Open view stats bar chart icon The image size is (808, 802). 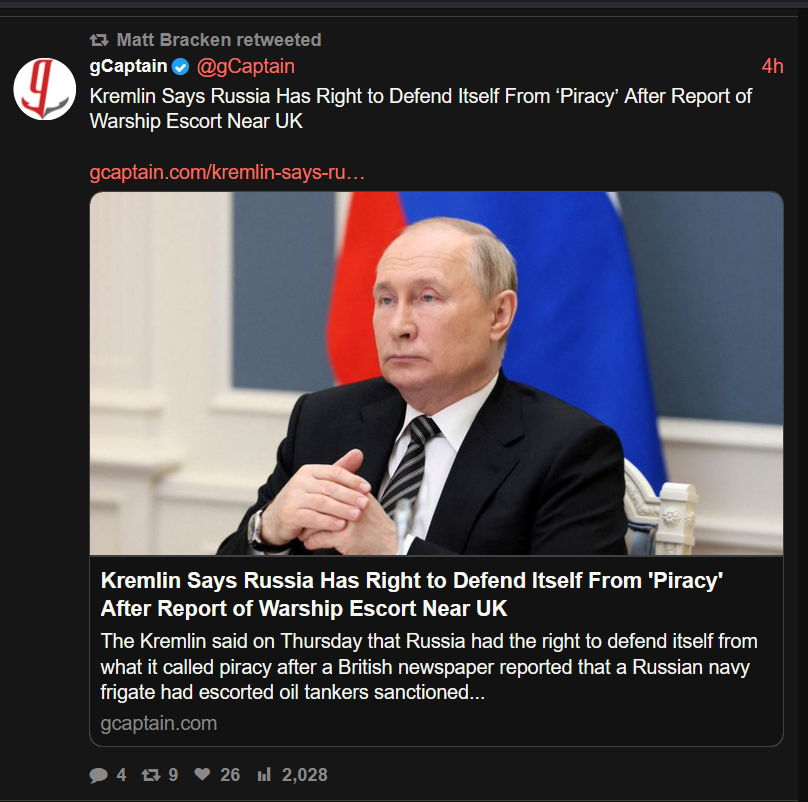(264, 774)
